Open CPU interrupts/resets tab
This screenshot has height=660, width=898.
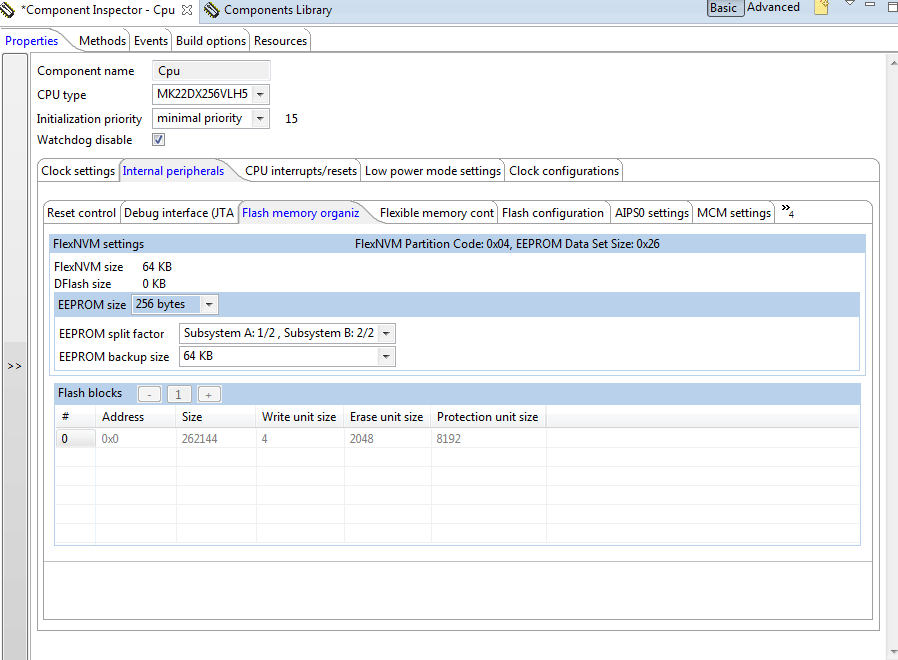[301, 171]
